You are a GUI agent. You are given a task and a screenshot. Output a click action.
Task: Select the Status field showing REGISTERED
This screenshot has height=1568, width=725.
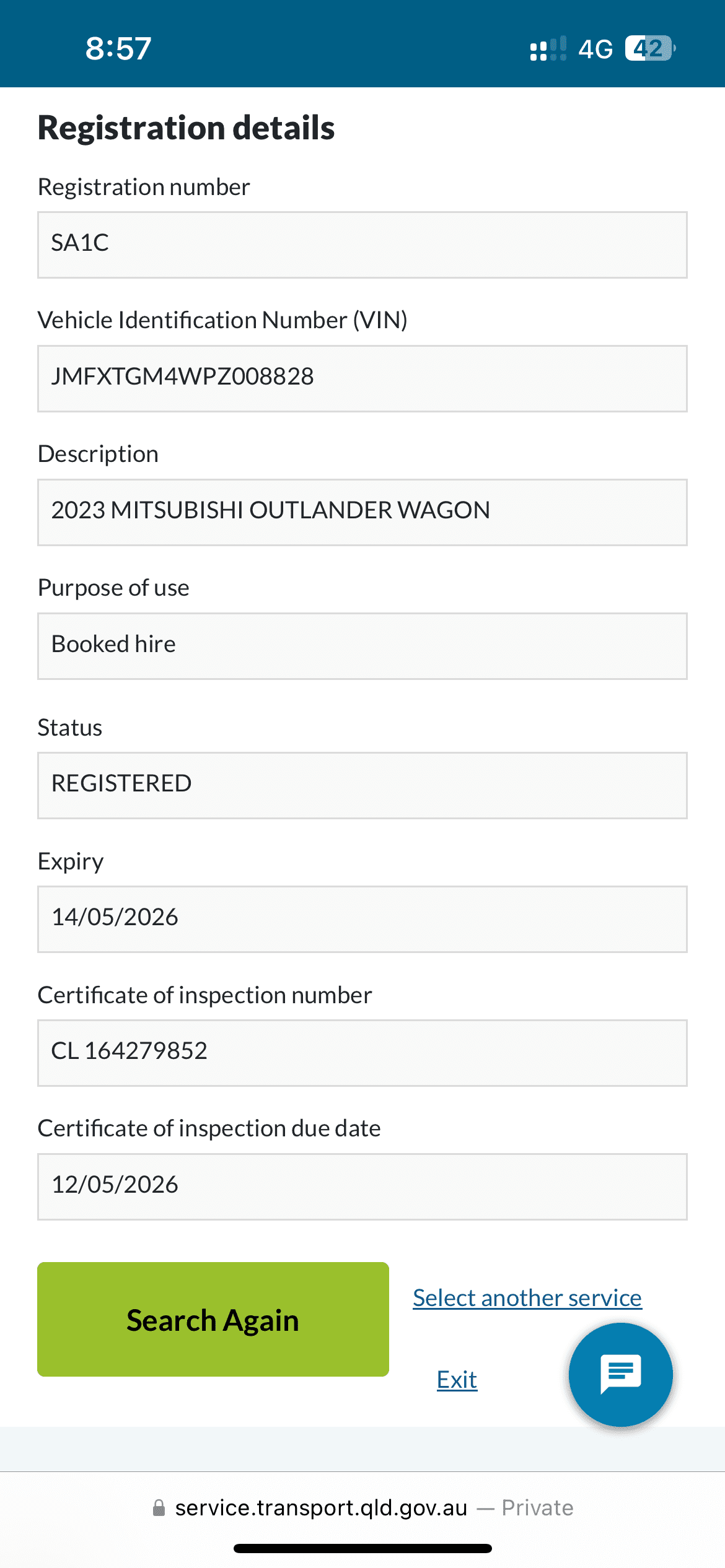point(362,785)
